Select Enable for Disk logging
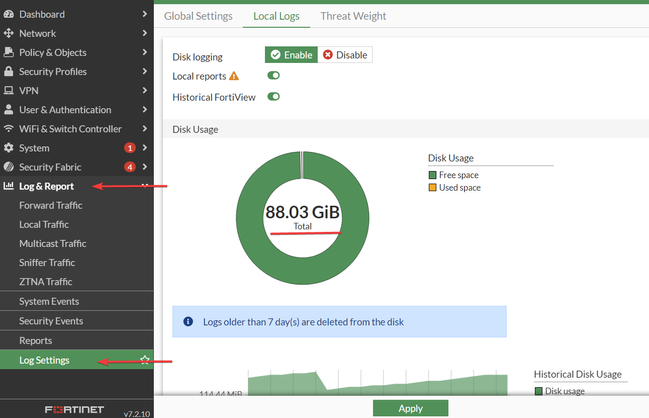 pyautogui.click(x=291, y=55)
